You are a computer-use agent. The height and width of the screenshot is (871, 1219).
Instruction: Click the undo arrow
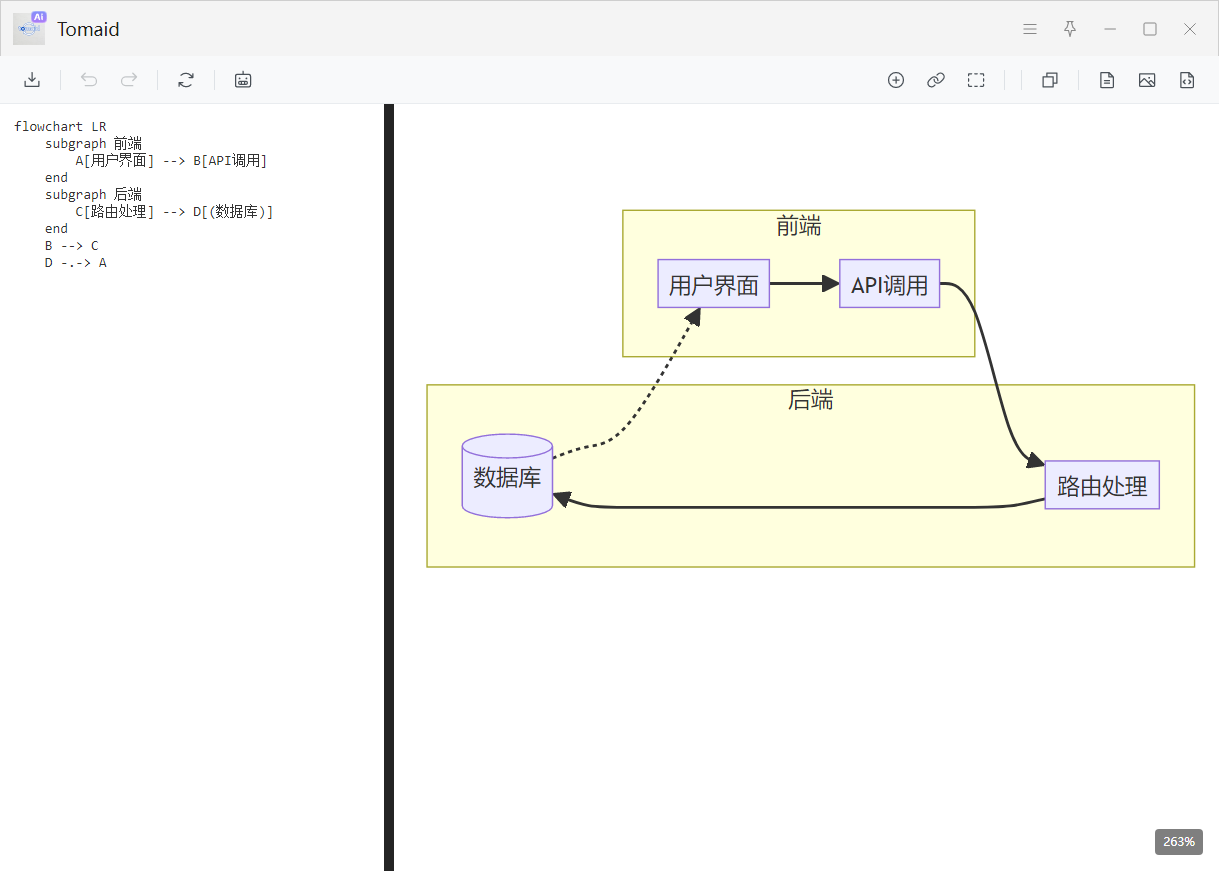click(x=89, y=80)
